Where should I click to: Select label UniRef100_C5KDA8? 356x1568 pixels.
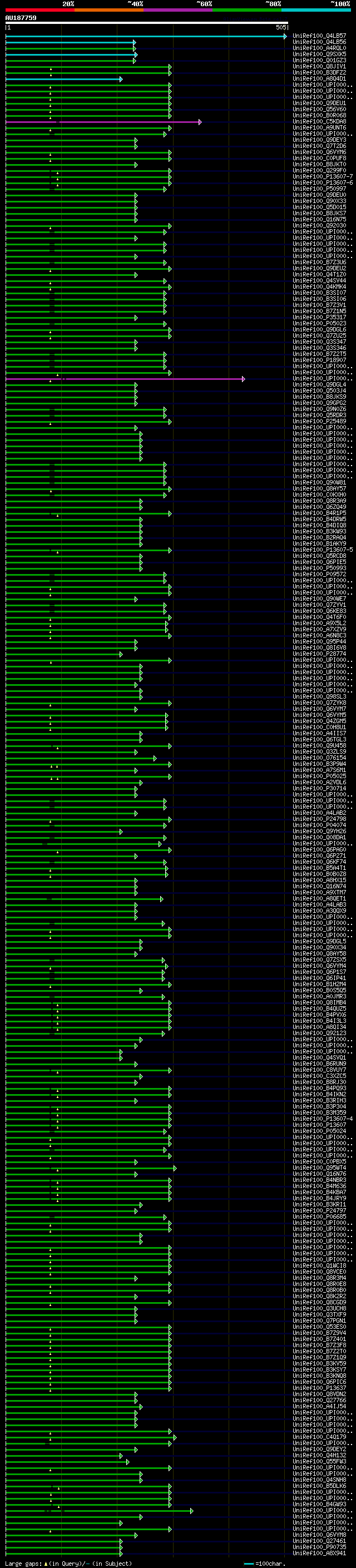point(319,122)
